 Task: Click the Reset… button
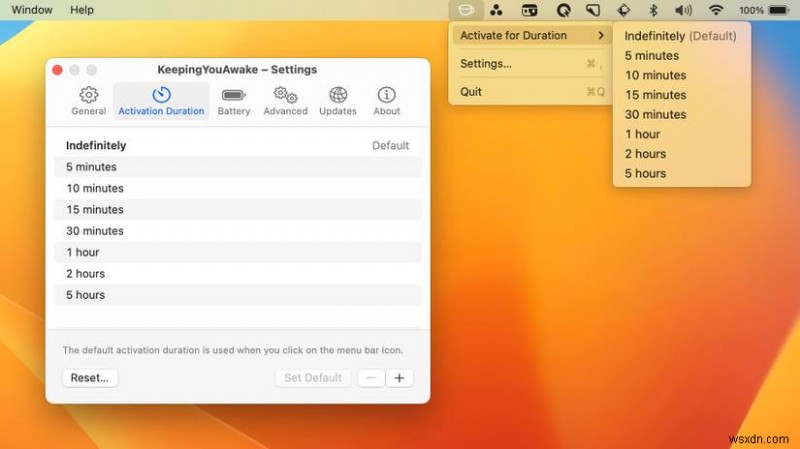pyautogui.click(x=90, y=378)
